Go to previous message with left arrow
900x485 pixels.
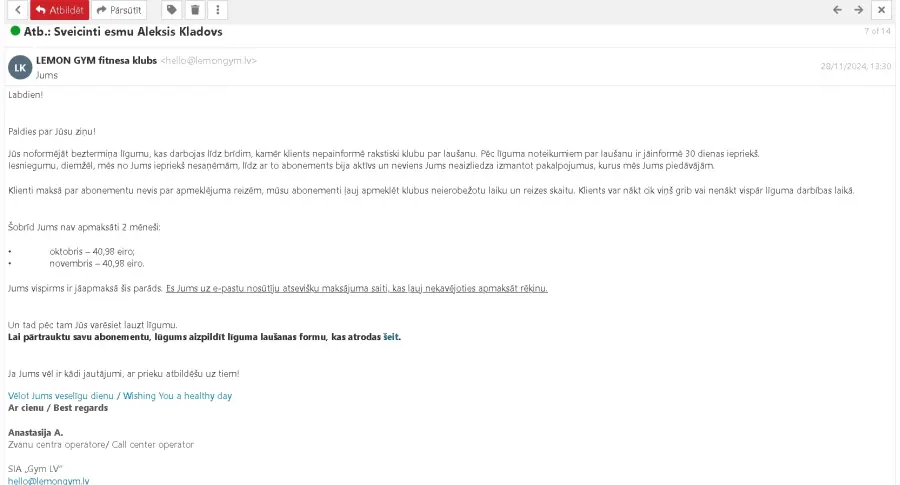(x=837, y=10)
